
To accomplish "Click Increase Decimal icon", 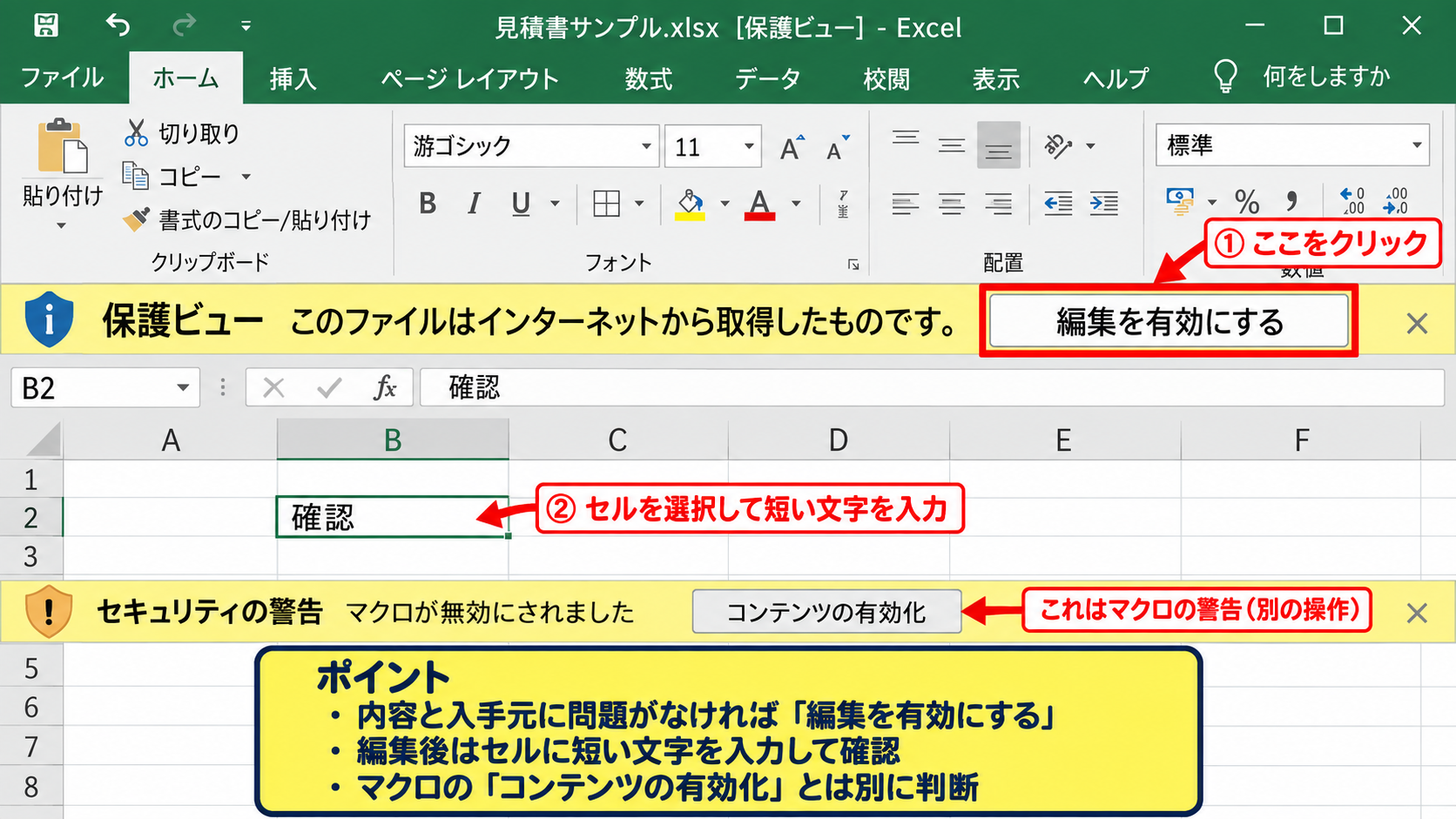I will (1352, 202).
